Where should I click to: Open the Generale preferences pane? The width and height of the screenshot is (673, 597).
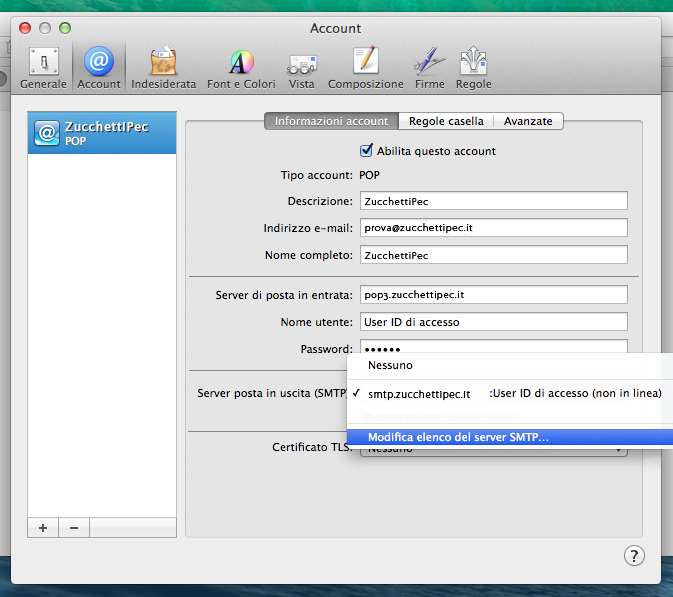43,68
